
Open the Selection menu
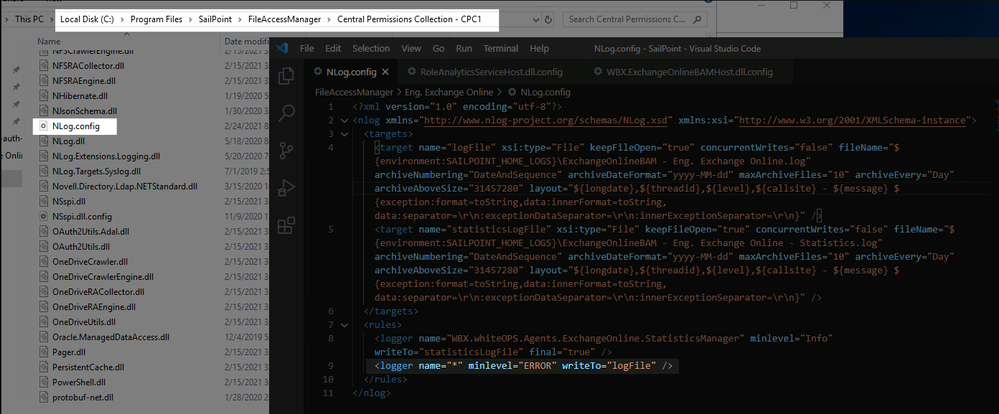click(x=371, y=48)
